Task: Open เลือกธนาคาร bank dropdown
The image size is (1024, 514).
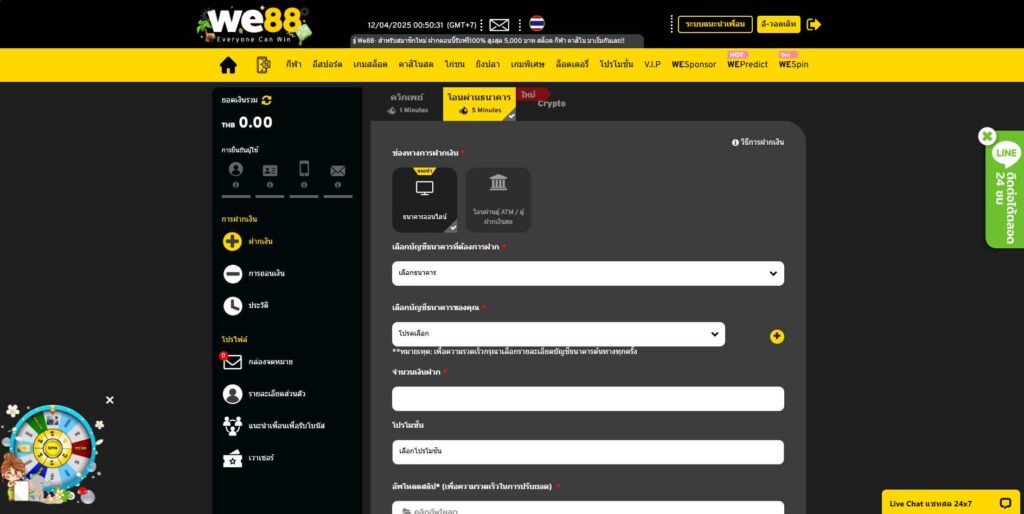Action: pos(588,273)
